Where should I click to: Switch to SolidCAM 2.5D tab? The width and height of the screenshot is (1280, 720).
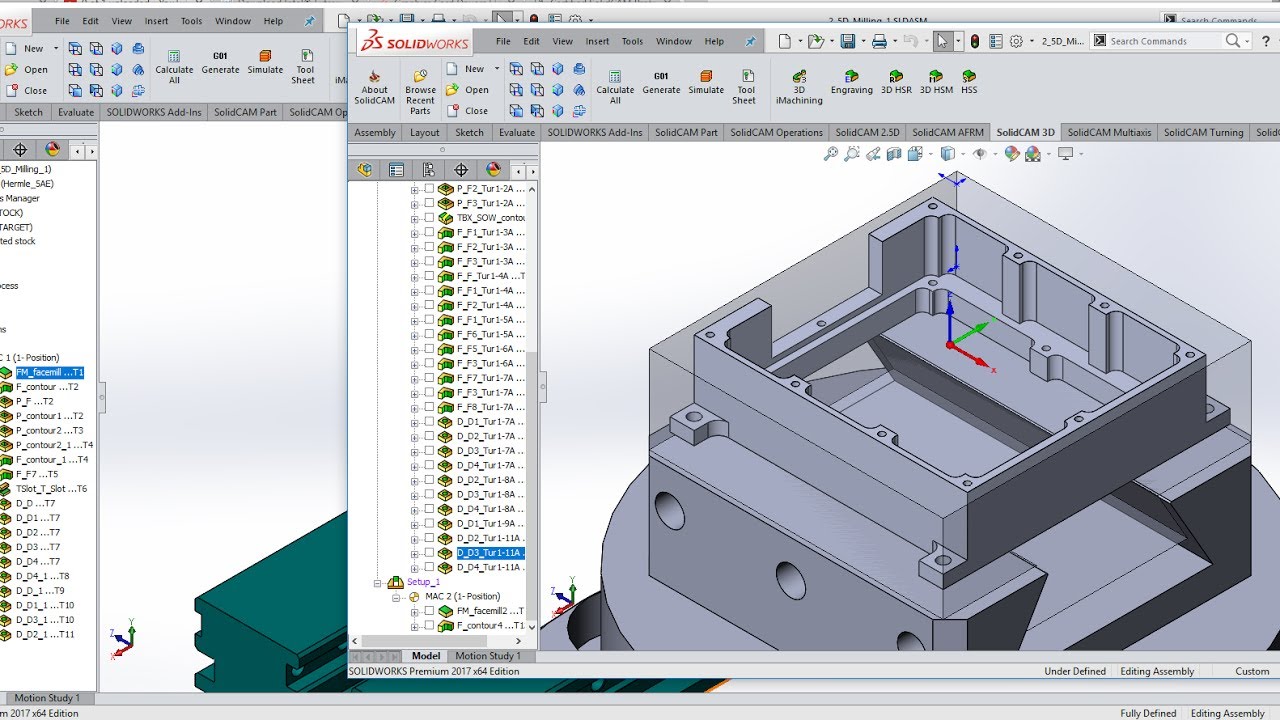point(867,132)
